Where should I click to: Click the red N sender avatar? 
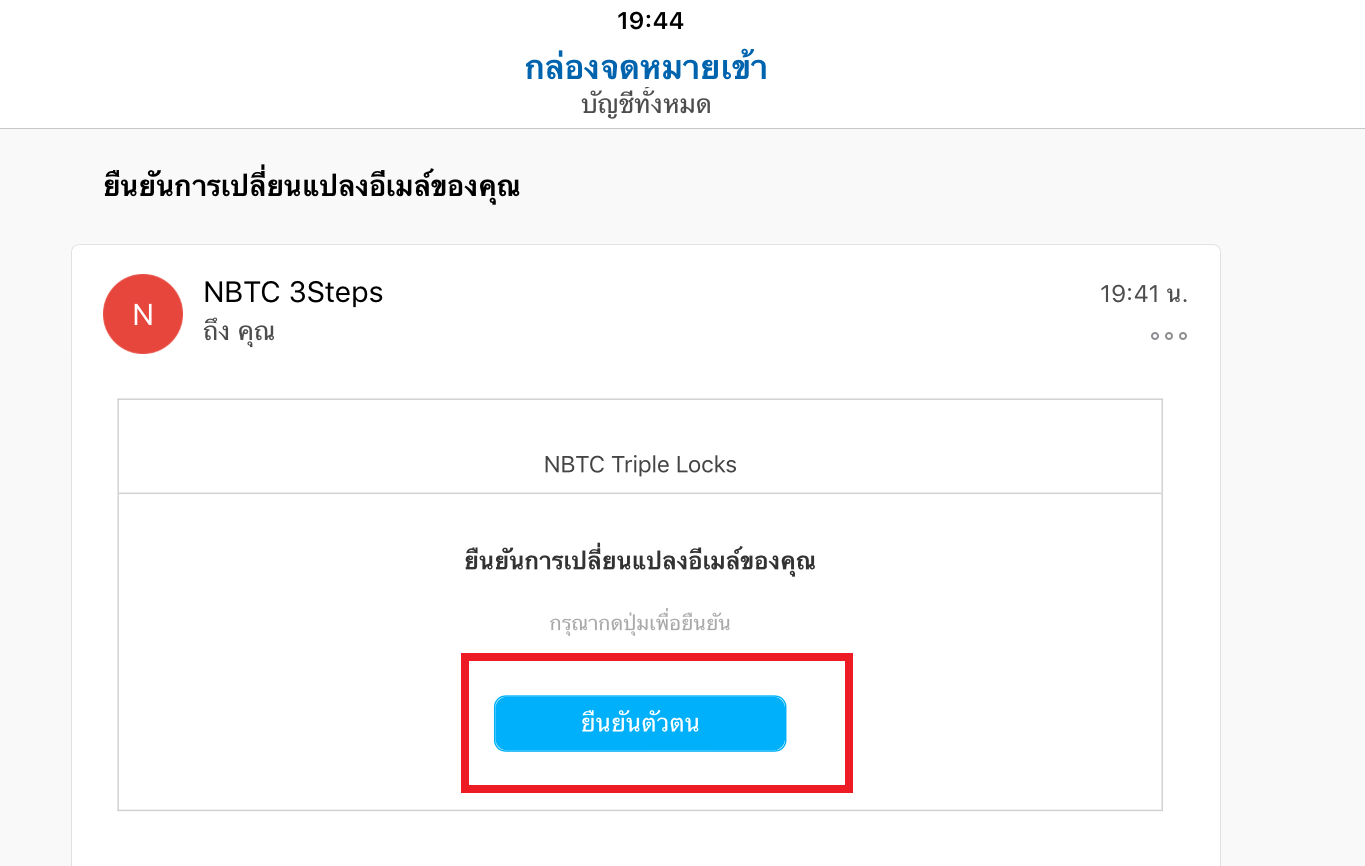[143, 314]
